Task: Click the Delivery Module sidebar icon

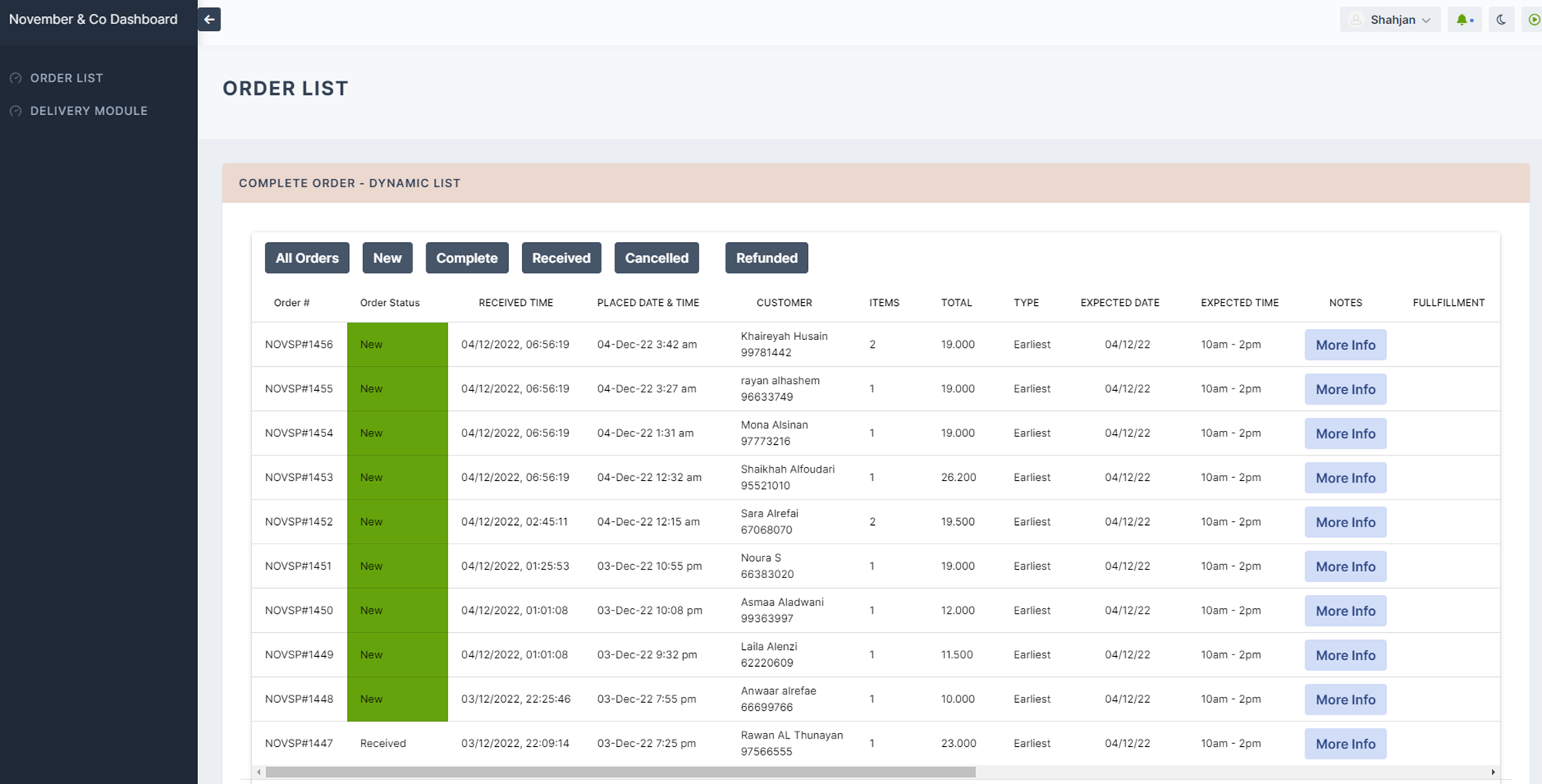Action: point(15,111)
